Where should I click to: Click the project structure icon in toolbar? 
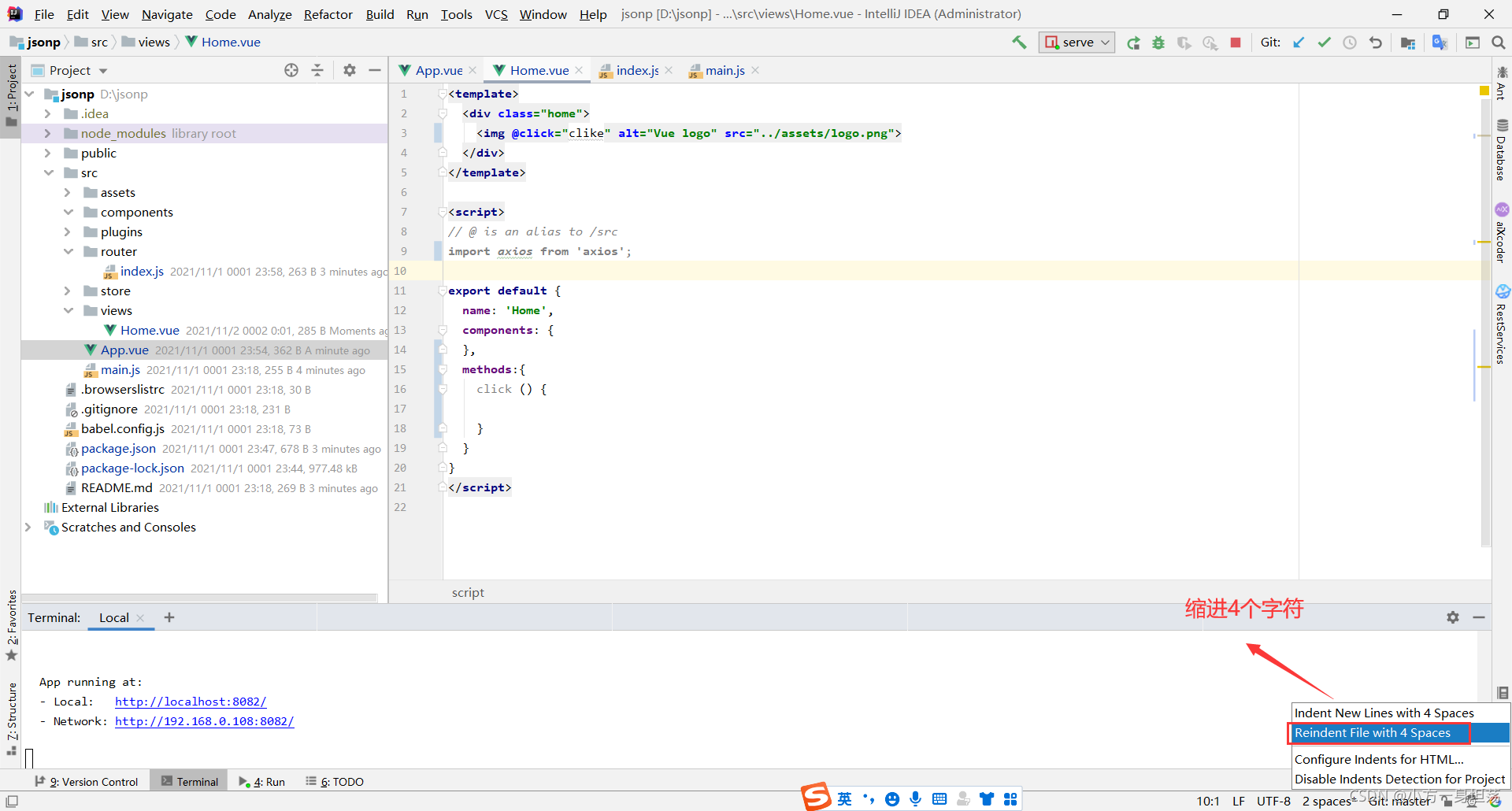pyautogui.click(x=1408, y=43)
